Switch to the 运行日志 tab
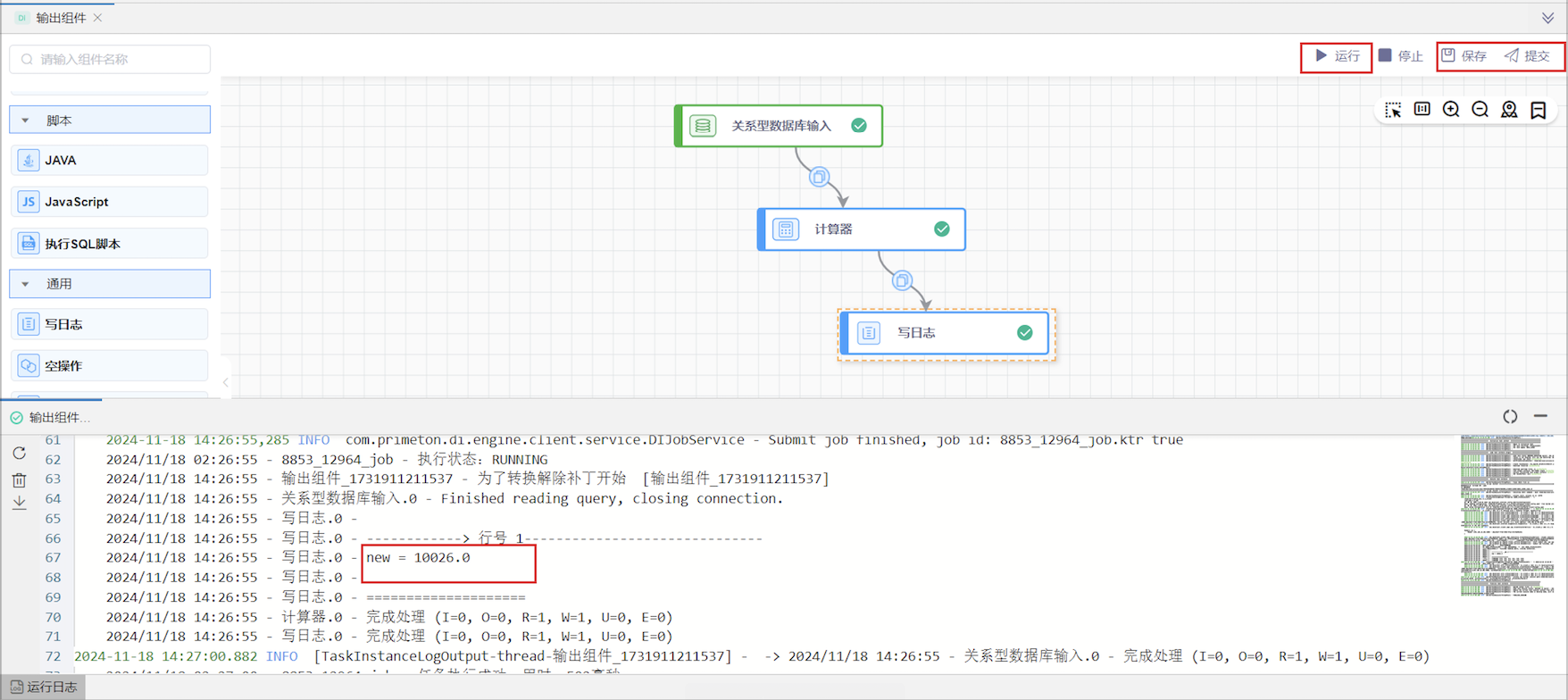The width and height of the screenshot is (1568, 700). 44,687
